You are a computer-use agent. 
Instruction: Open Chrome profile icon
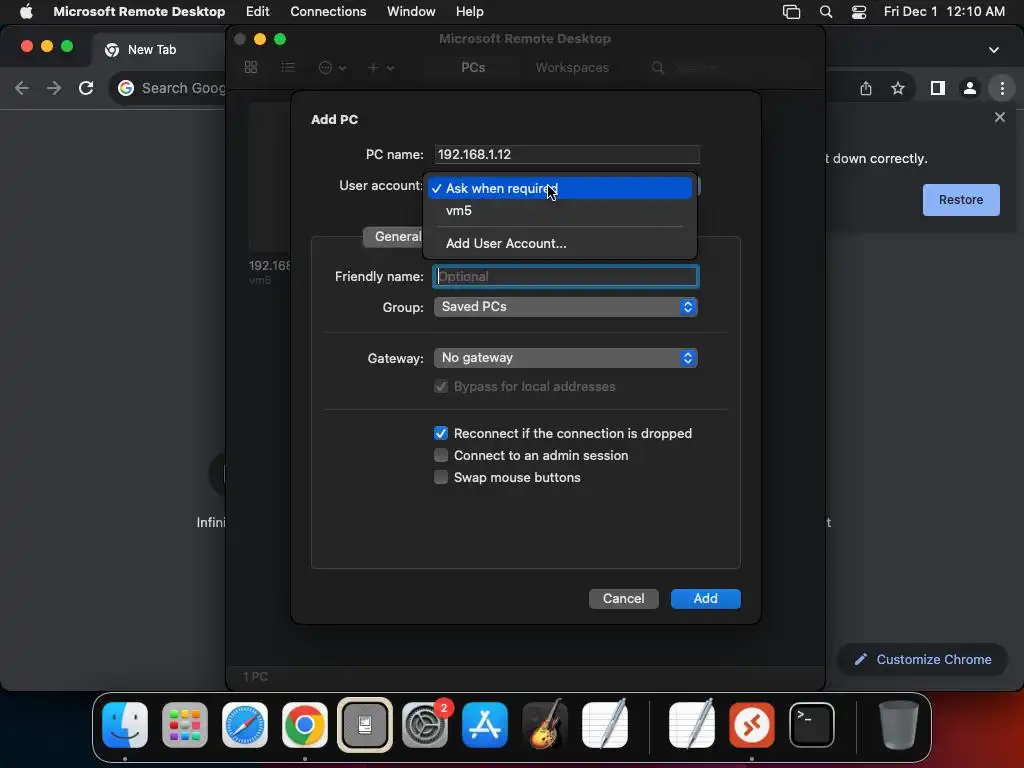coord(970,88)
